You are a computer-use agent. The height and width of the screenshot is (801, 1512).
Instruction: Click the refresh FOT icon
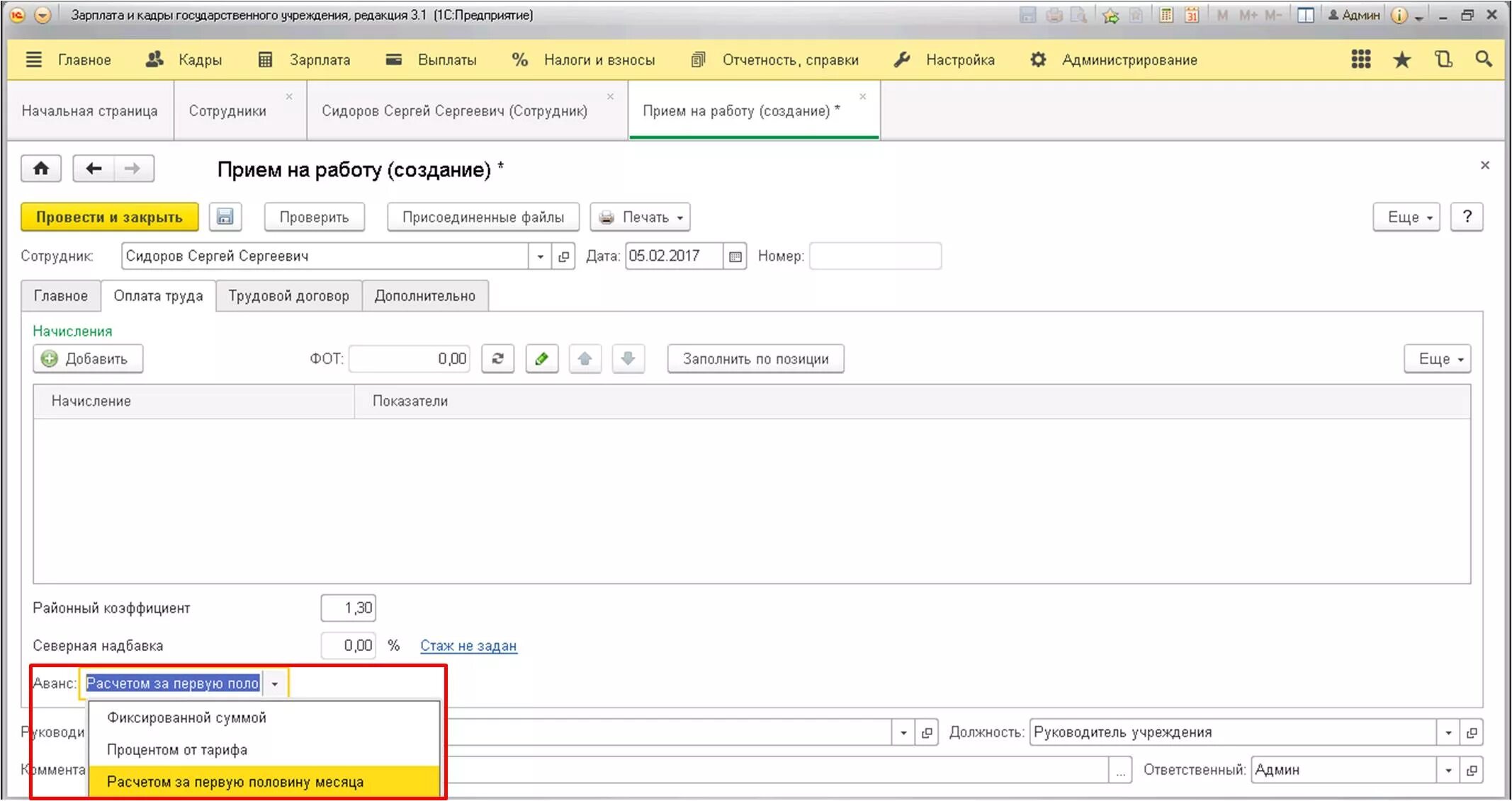497,358
